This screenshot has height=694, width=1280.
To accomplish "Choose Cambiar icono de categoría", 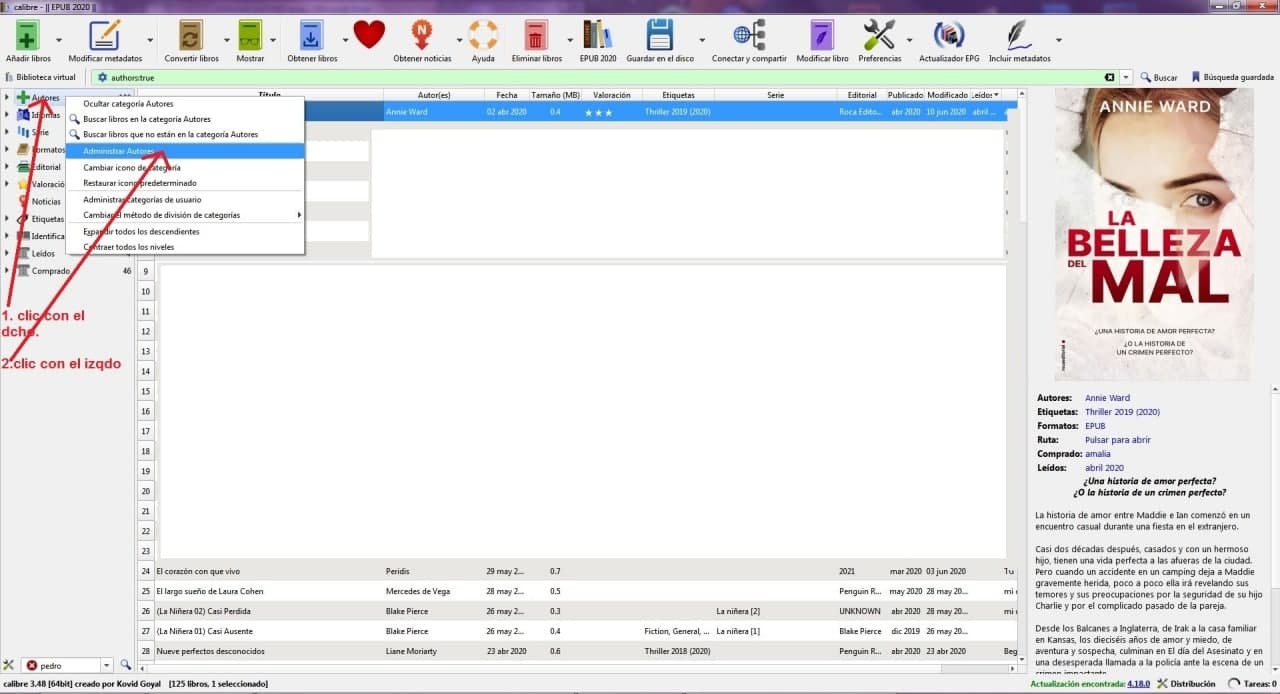I will pyautogui.click(x=185, y=168).
